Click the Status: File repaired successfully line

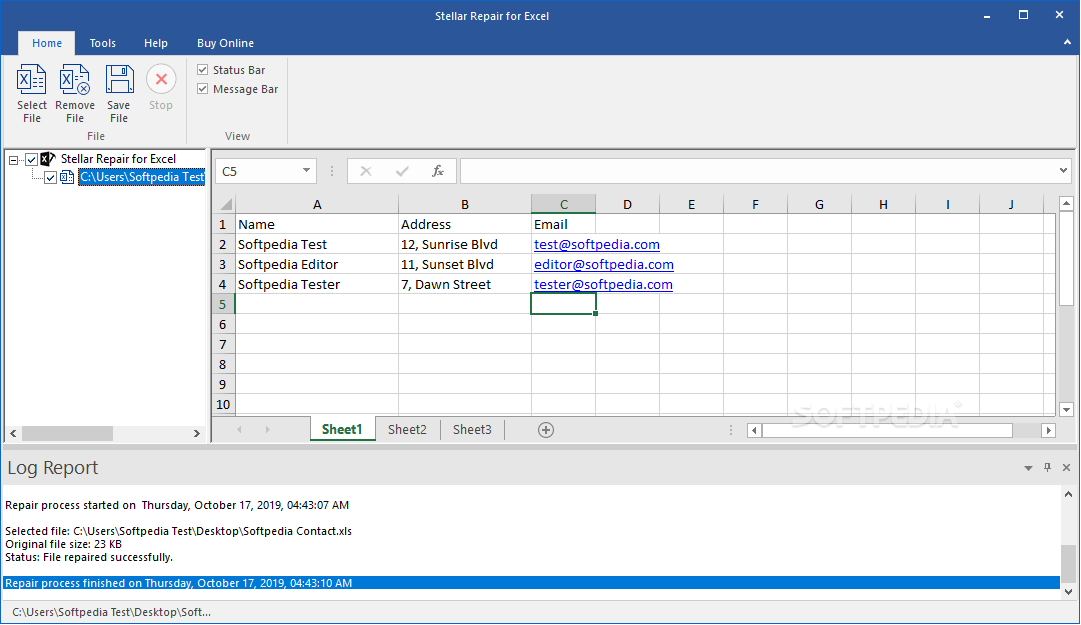click(89, 557)
